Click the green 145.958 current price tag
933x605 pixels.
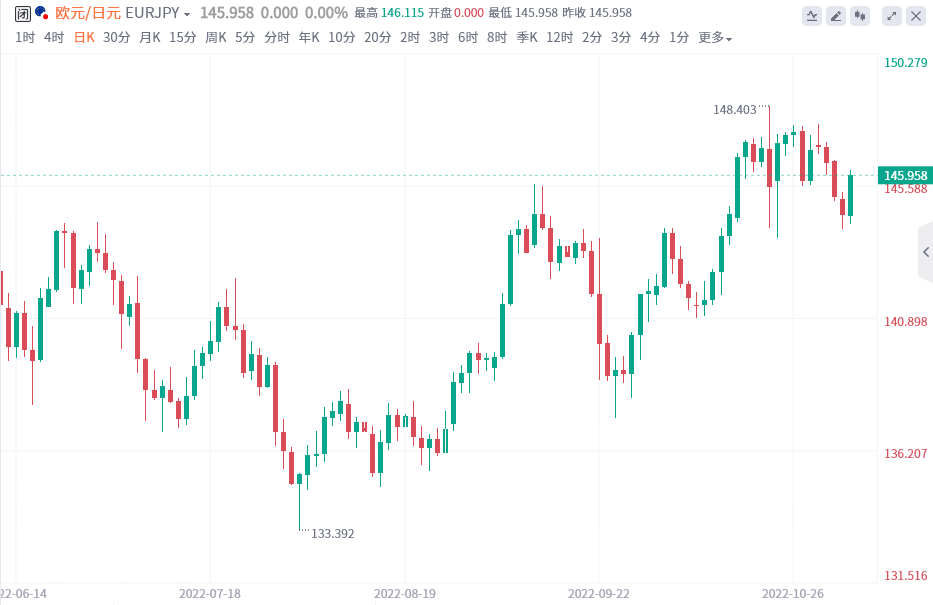(904, 176)
